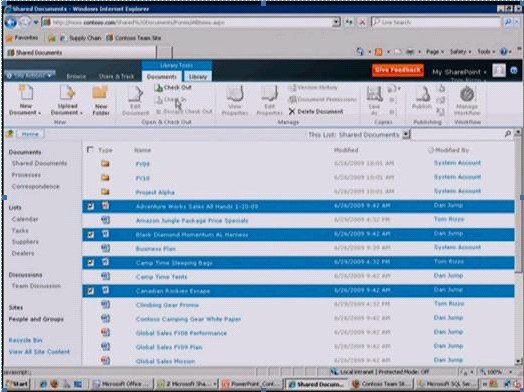
Task: Click the Give Feedback button
Action: [398, 70]
